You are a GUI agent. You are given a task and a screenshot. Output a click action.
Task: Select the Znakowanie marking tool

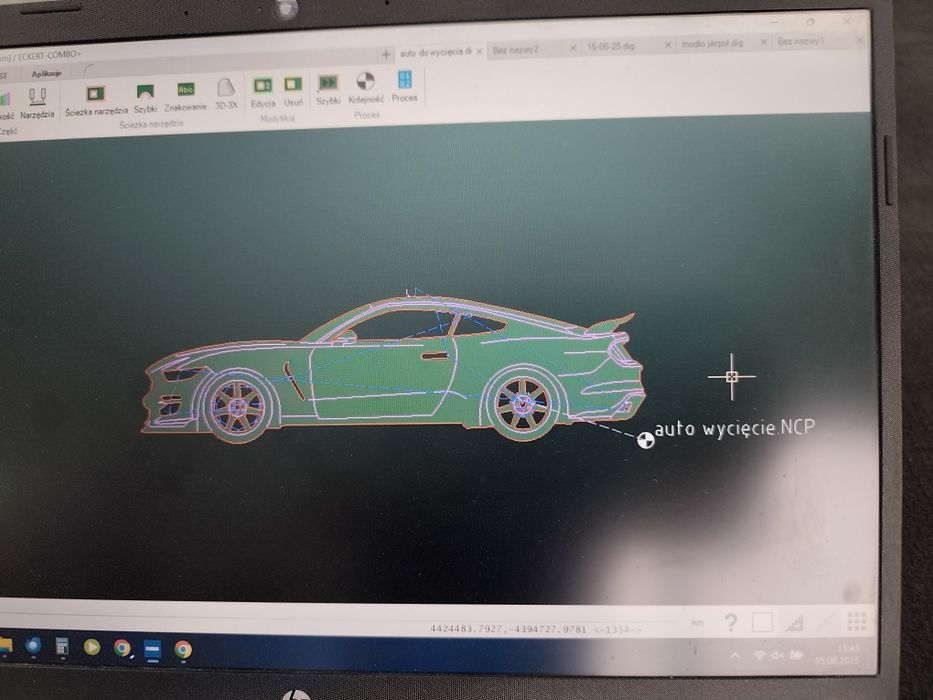[x=186, y=96]
